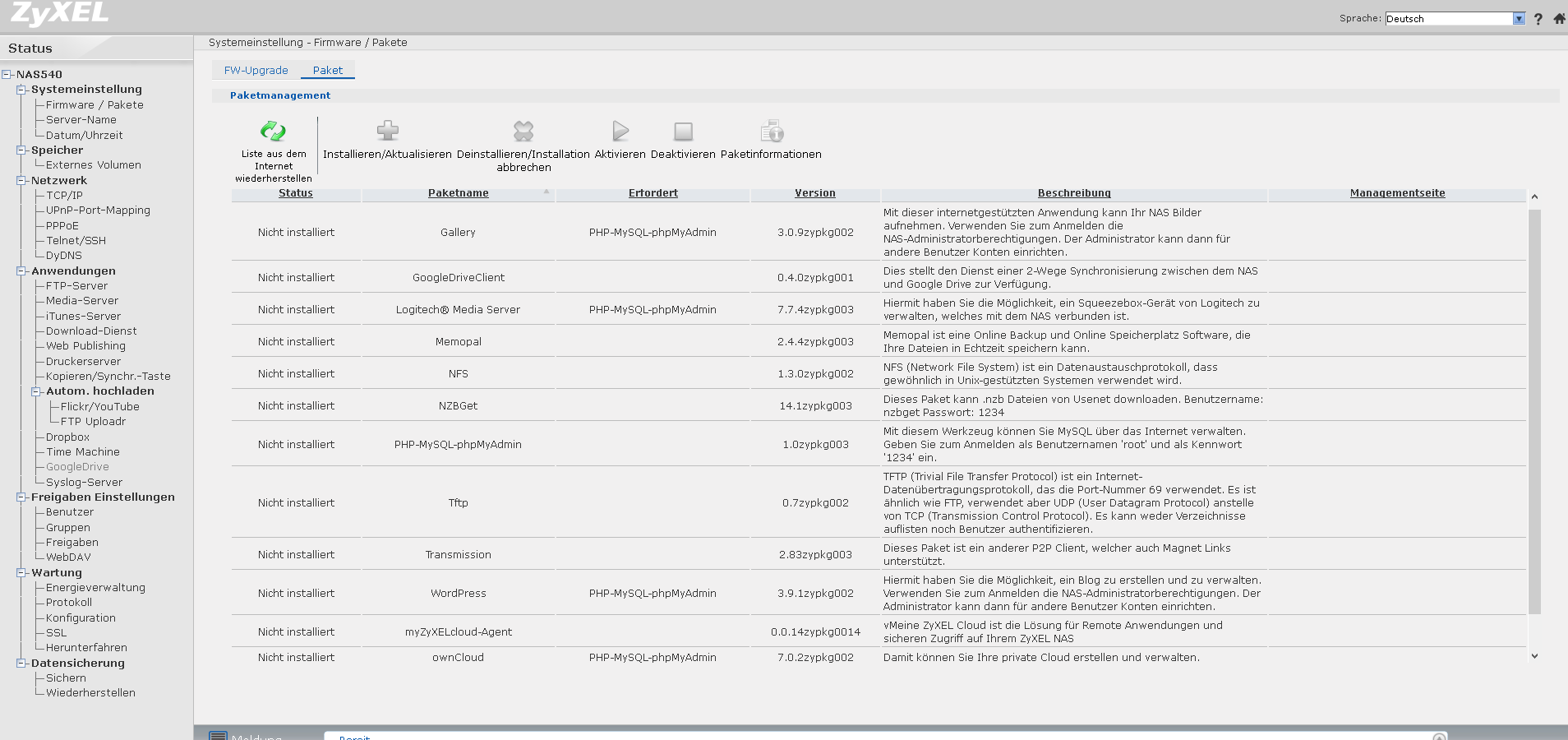Open Download-Dienst page
1568x740 pixels.
pyautogui.click(x=91, y=331)
